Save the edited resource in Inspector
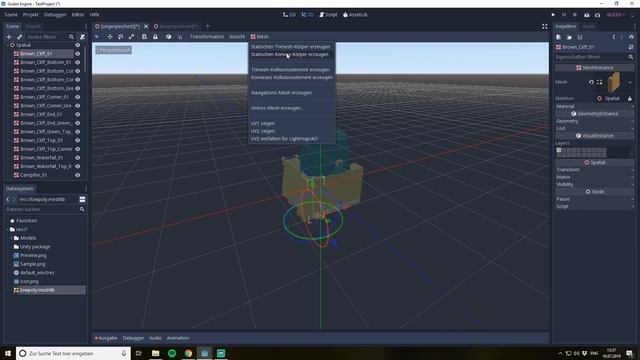The height and width of the screenshot is (360, 640). 580,37
